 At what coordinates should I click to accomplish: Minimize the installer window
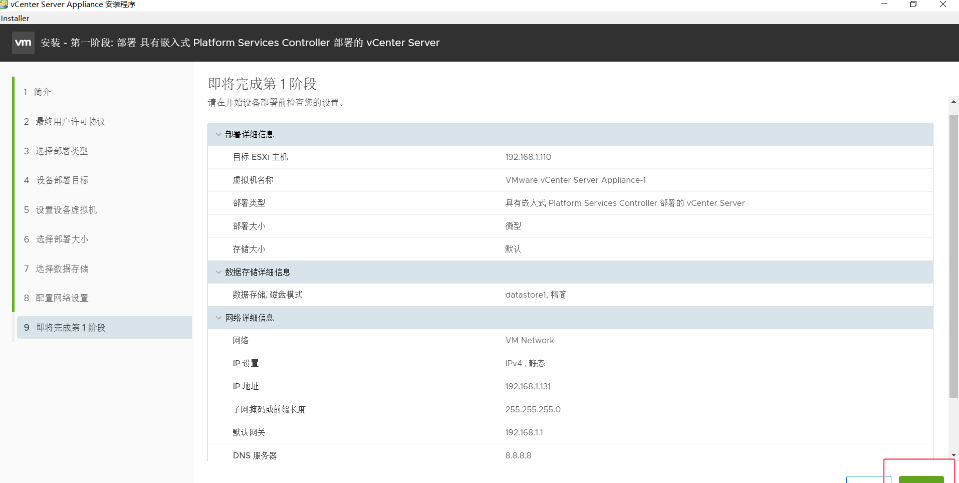pyautogui.click(x=884, y=4)
